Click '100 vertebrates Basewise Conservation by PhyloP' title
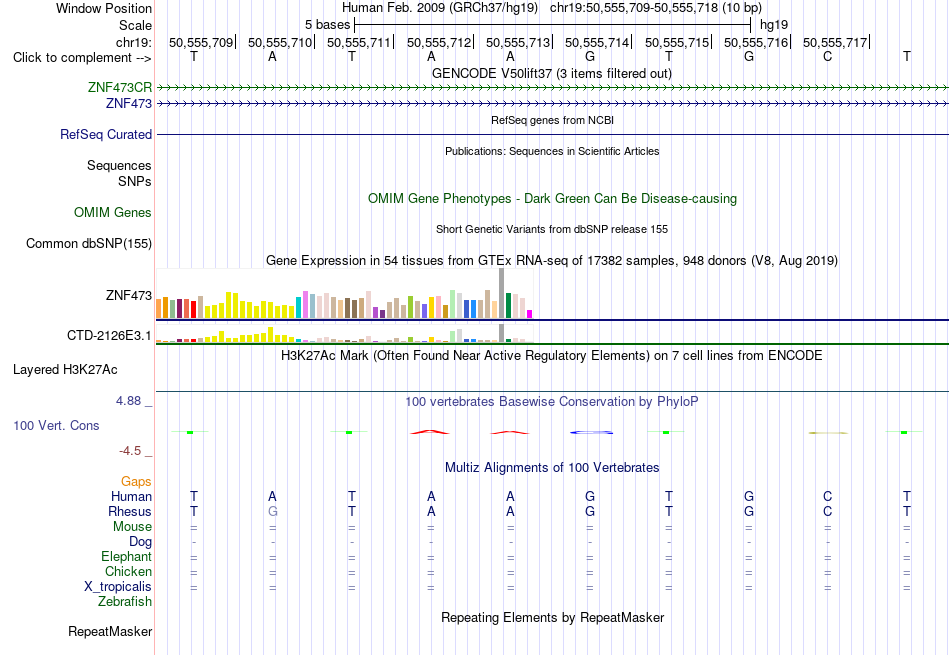This screenshot has width=950, height=655. click(551, 401)
